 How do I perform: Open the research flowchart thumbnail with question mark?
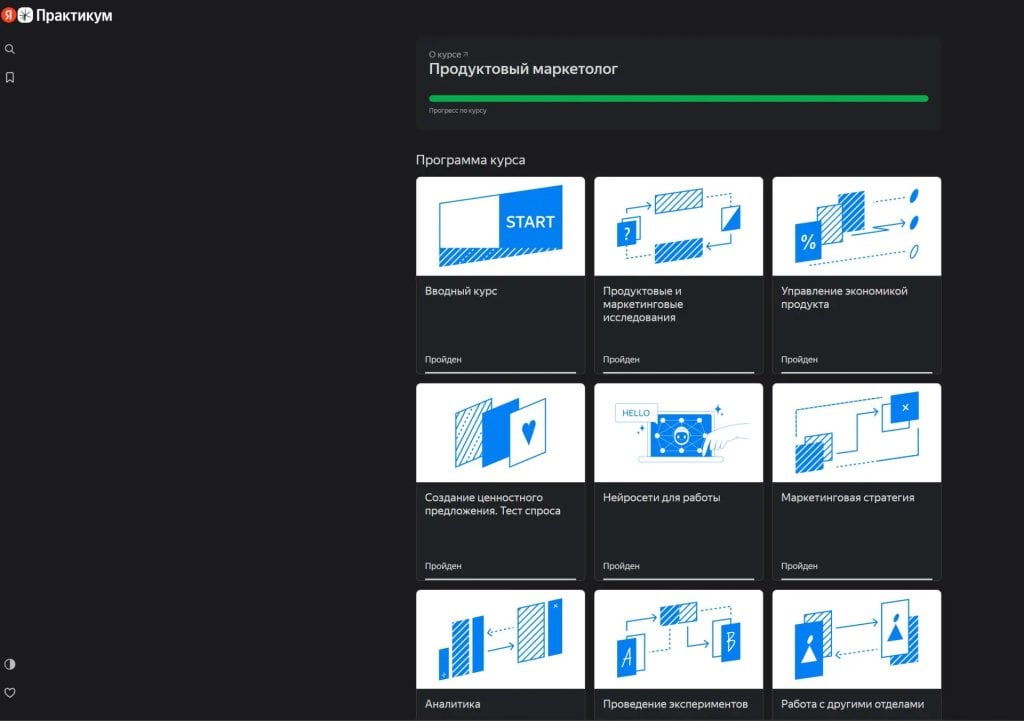coord(679,226)
